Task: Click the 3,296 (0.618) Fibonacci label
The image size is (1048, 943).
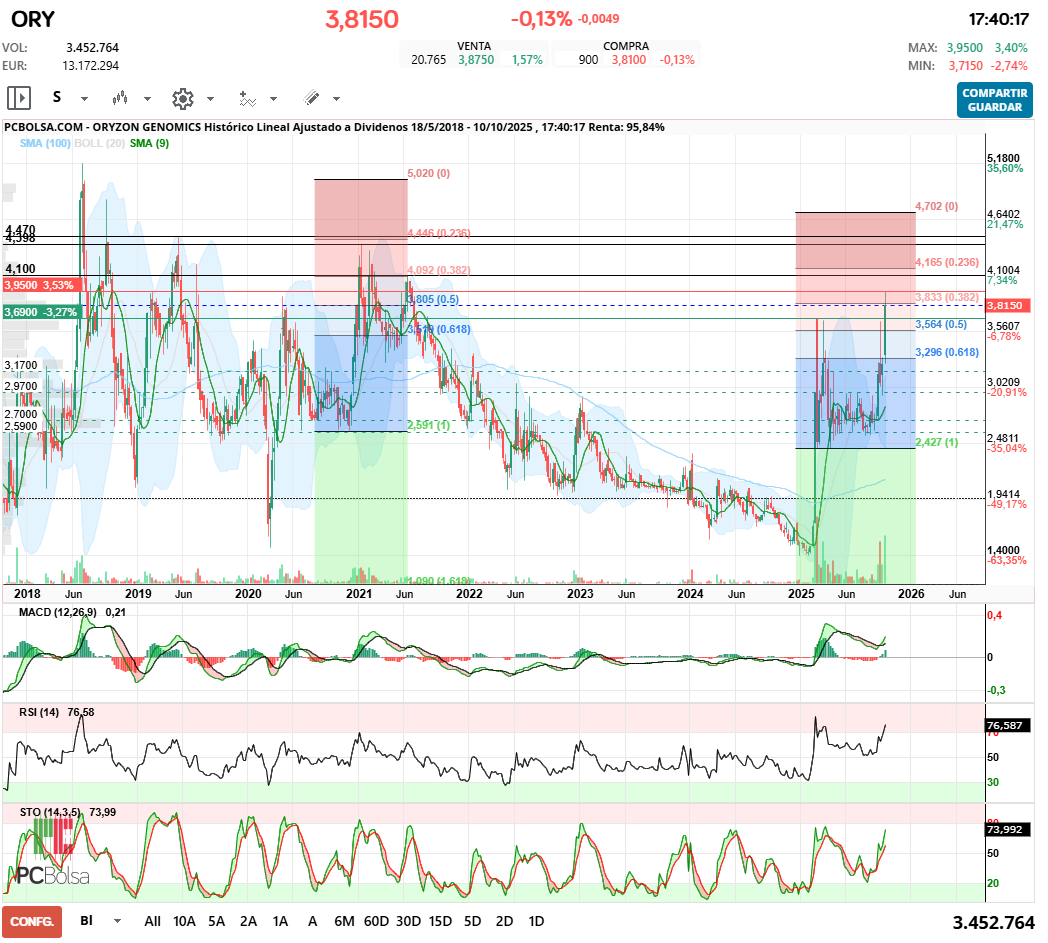Action: [947, 352]
